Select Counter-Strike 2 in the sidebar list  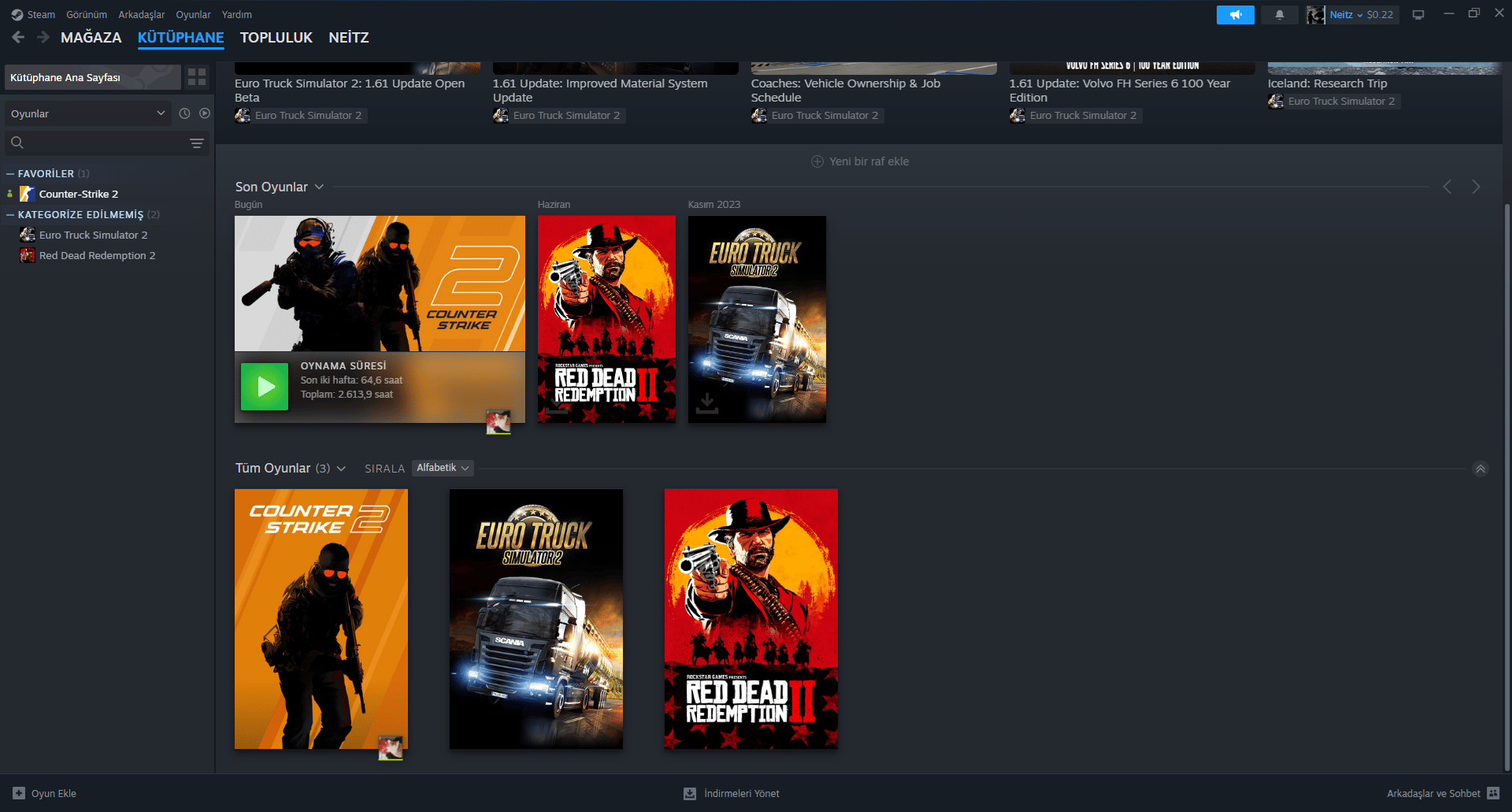tap(79, 194)
